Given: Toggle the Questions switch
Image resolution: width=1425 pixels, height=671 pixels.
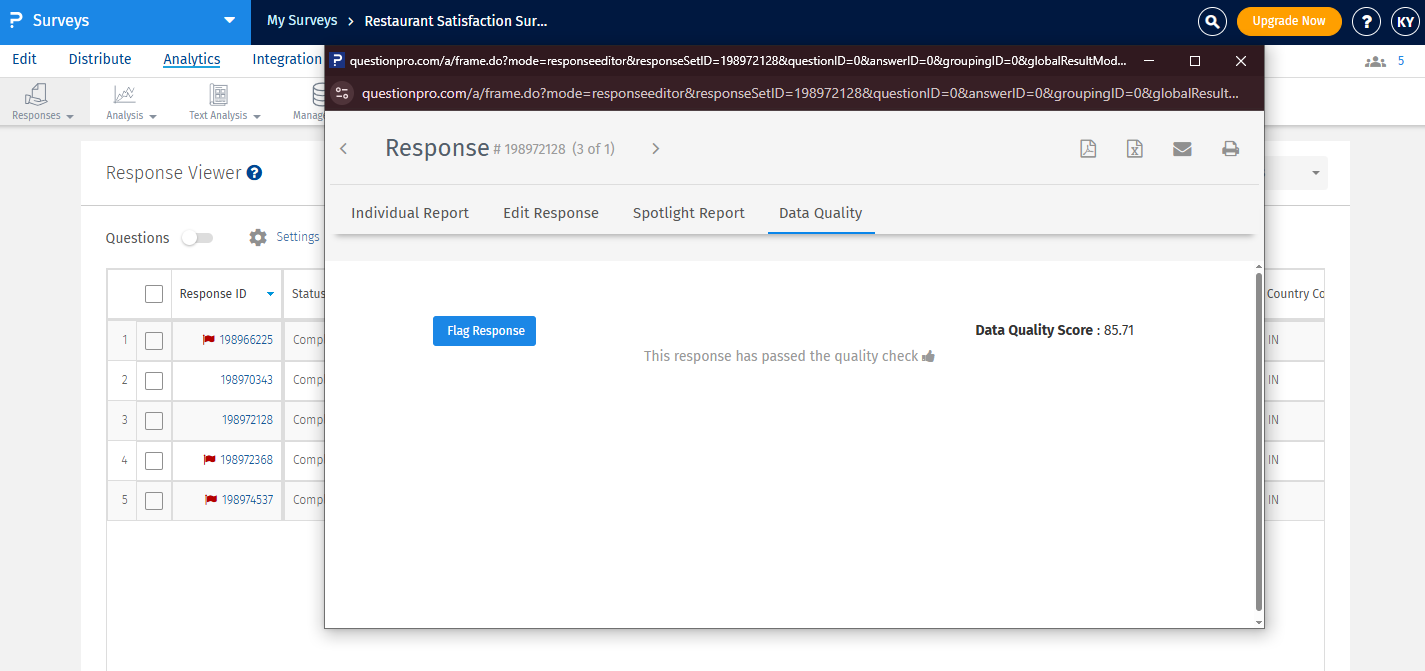Looking at the screenshot, I should [x=196, y=237].
